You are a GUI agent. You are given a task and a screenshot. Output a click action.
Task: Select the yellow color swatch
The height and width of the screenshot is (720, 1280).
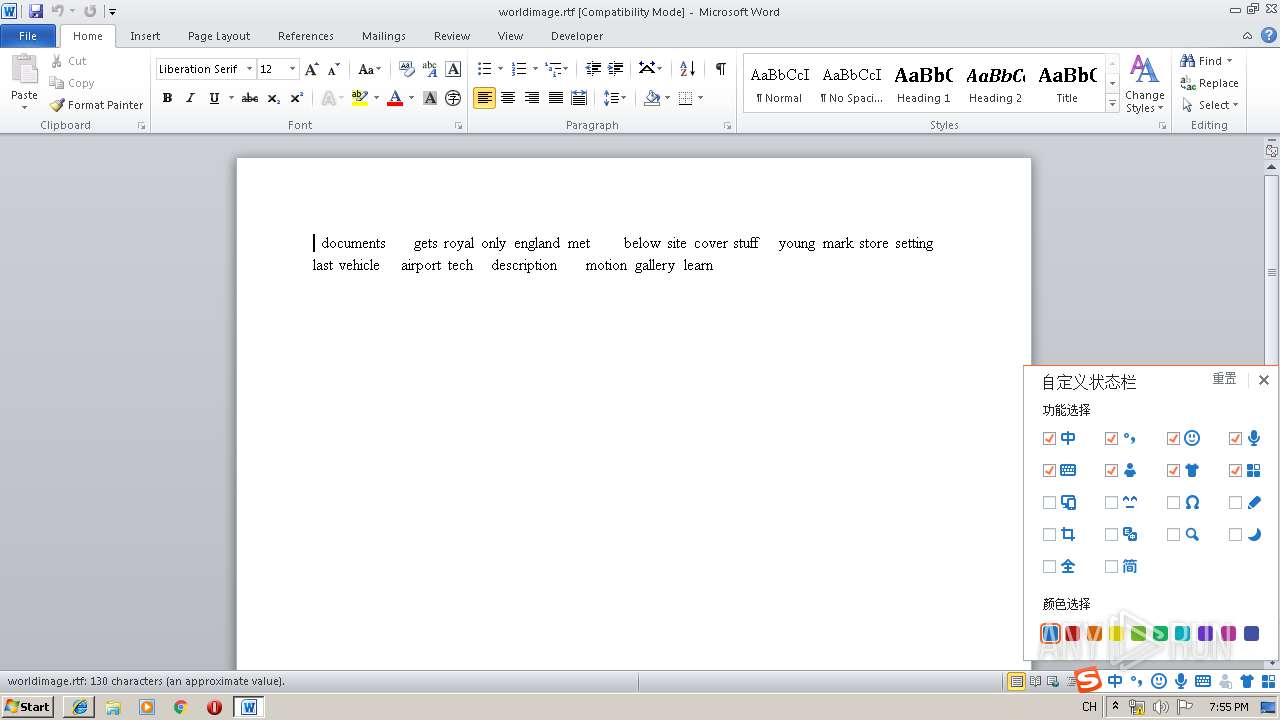click(x=1115, y=633)
